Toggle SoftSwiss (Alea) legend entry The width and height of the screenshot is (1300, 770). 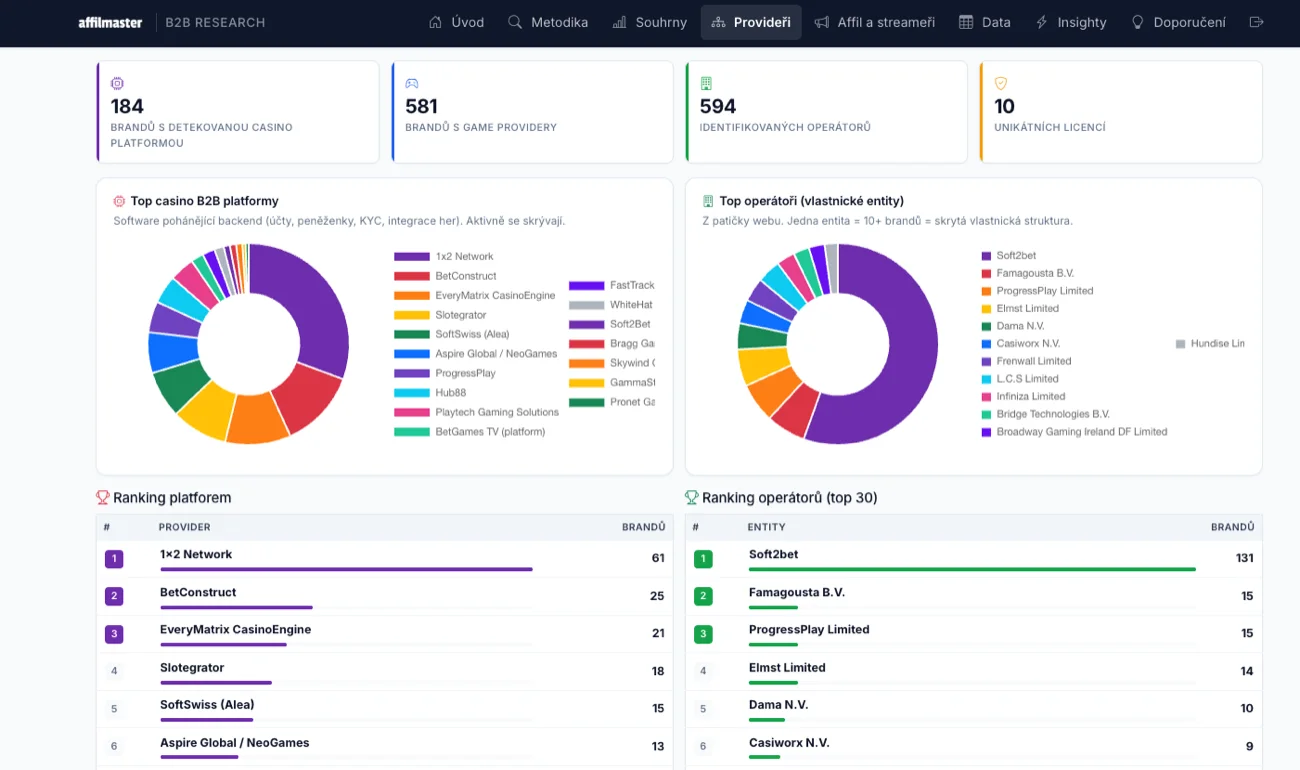[452, 335]
